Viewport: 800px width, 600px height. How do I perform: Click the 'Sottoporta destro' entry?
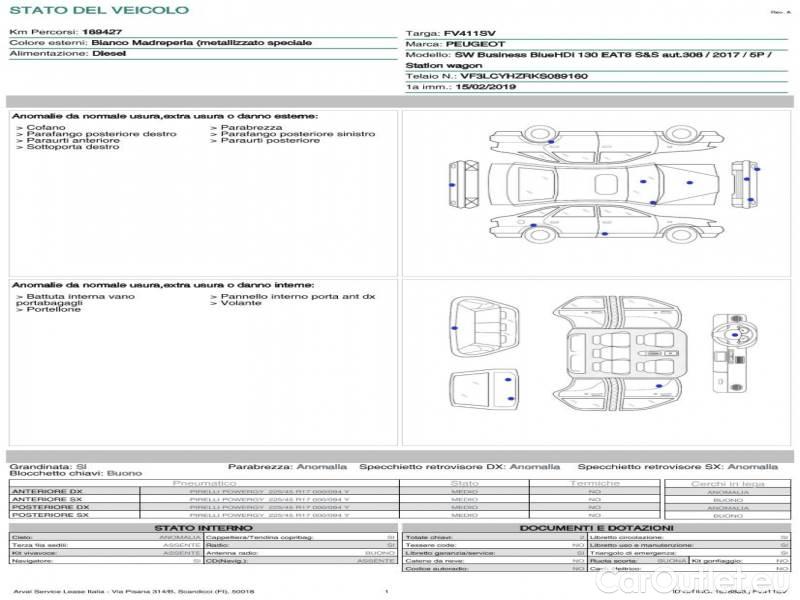[67, 147]
